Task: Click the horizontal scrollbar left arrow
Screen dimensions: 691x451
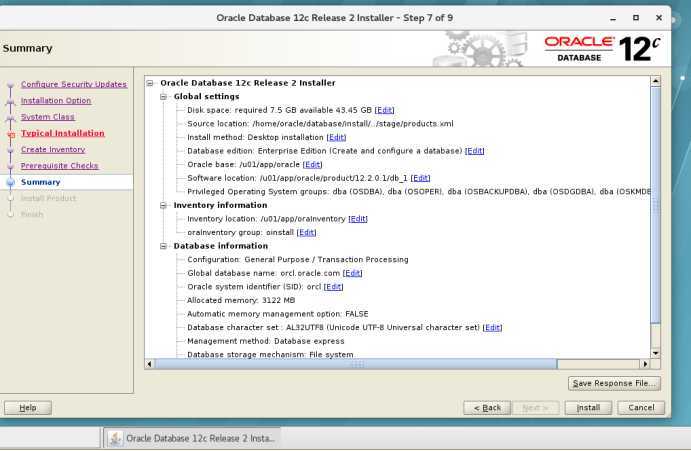Action: pyautogui.click(x=149, y=364)
